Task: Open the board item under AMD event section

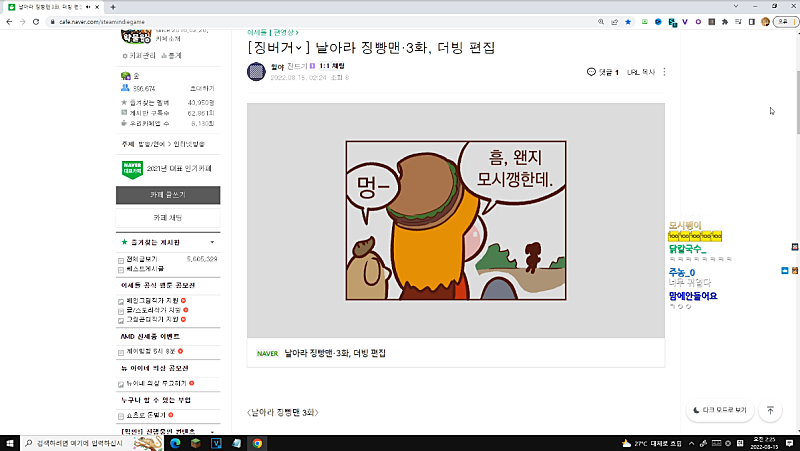Action: point(151,351)
